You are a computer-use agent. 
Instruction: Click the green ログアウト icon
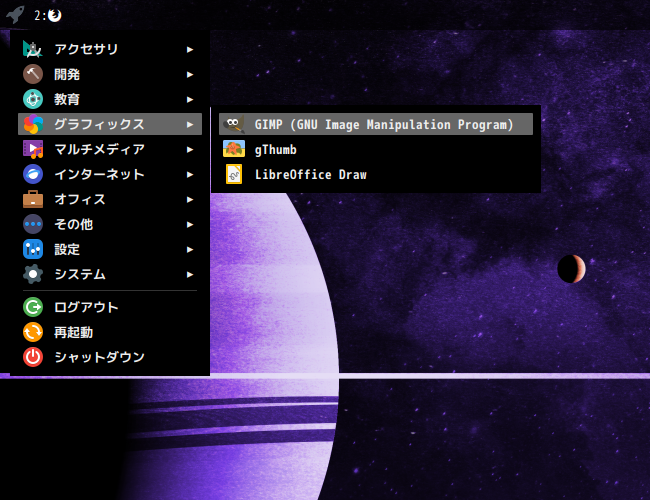click(x=33, y=307)
